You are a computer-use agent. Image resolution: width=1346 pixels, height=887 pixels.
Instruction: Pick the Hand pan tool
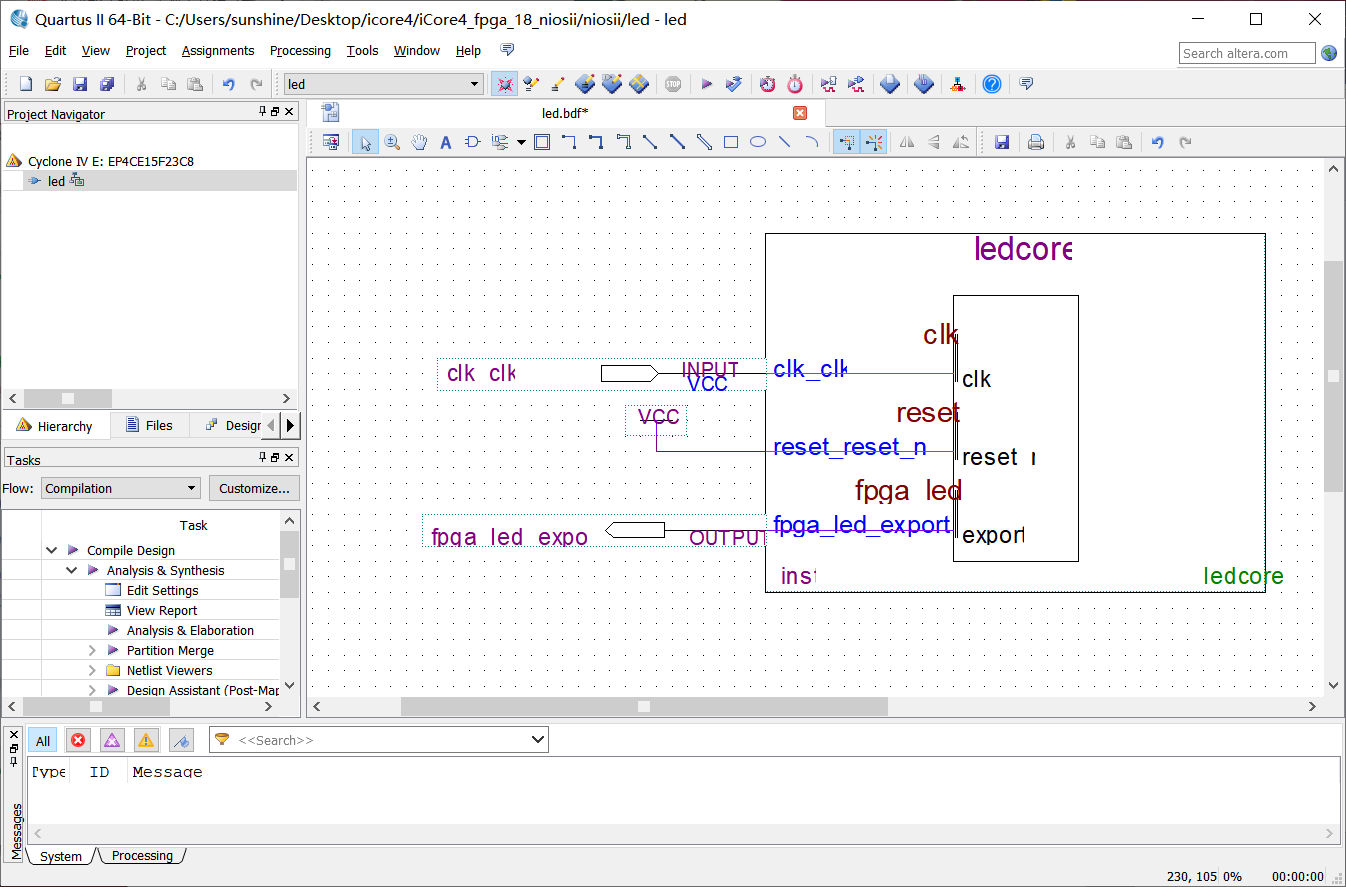tap(419, 143)
